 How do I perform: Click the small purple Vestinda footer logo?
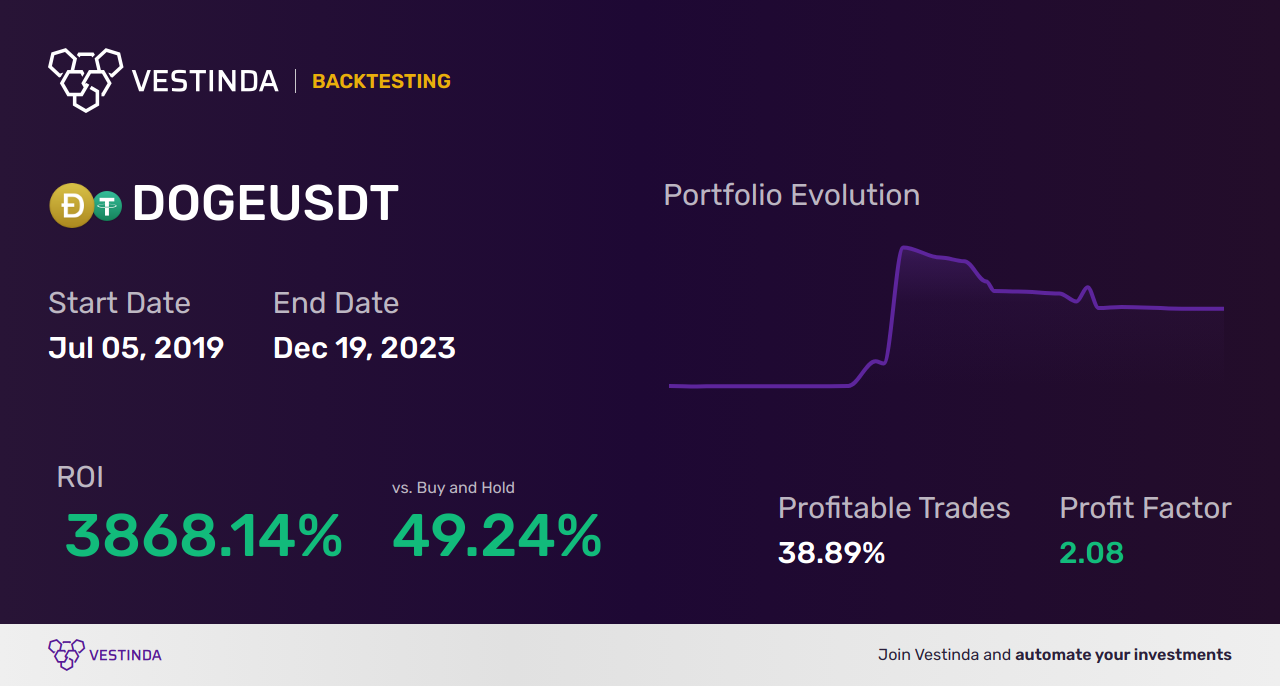[x=66, y=655]
